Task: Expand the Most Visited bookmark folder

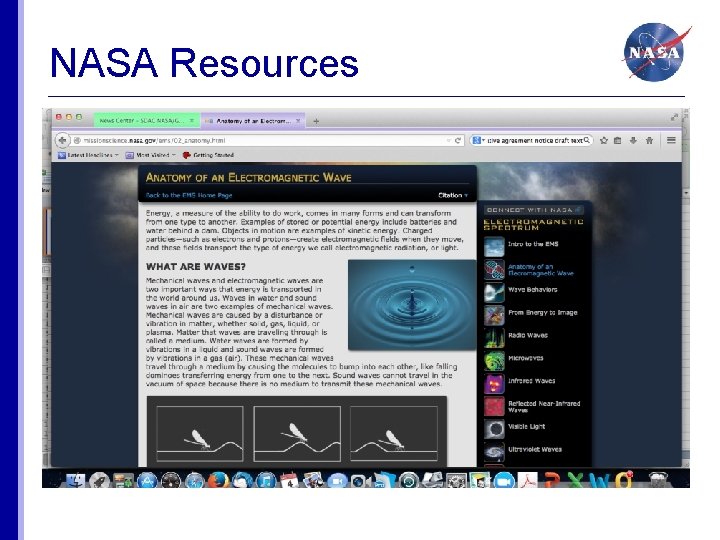Action: 151,155
